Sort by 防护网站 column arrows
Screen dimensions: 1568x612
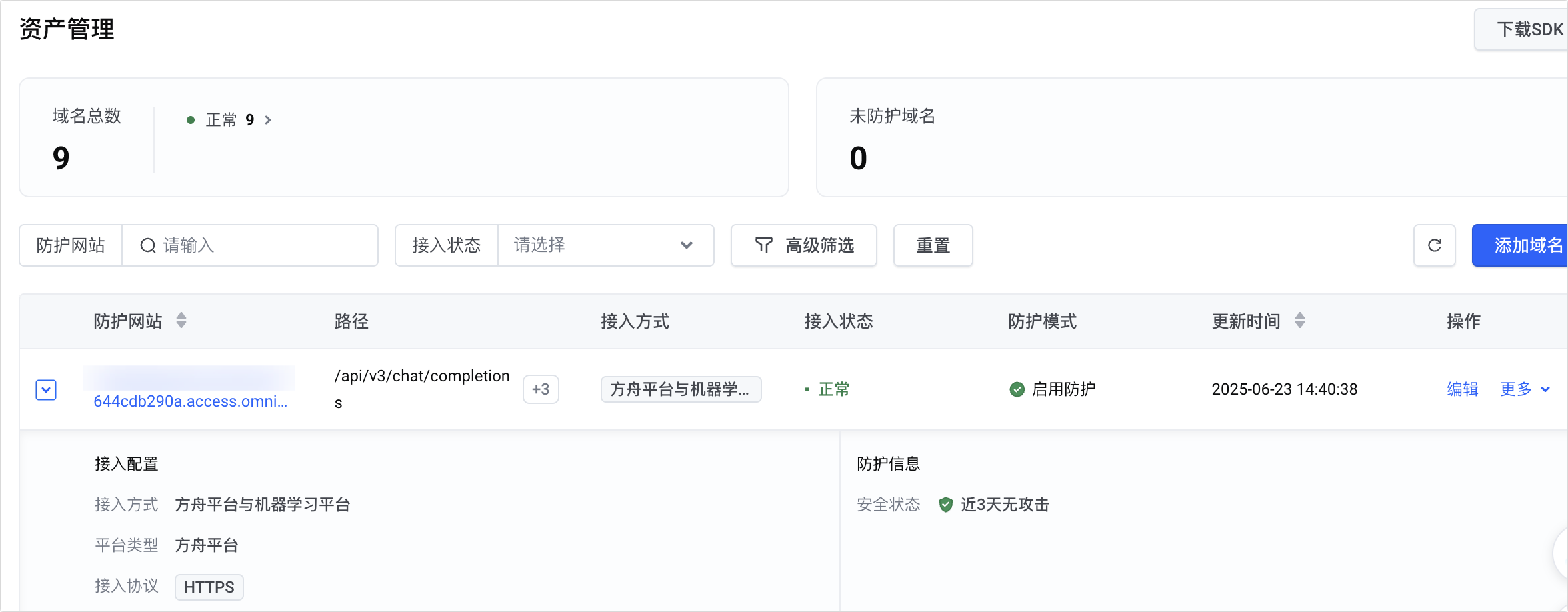[181, 321]
